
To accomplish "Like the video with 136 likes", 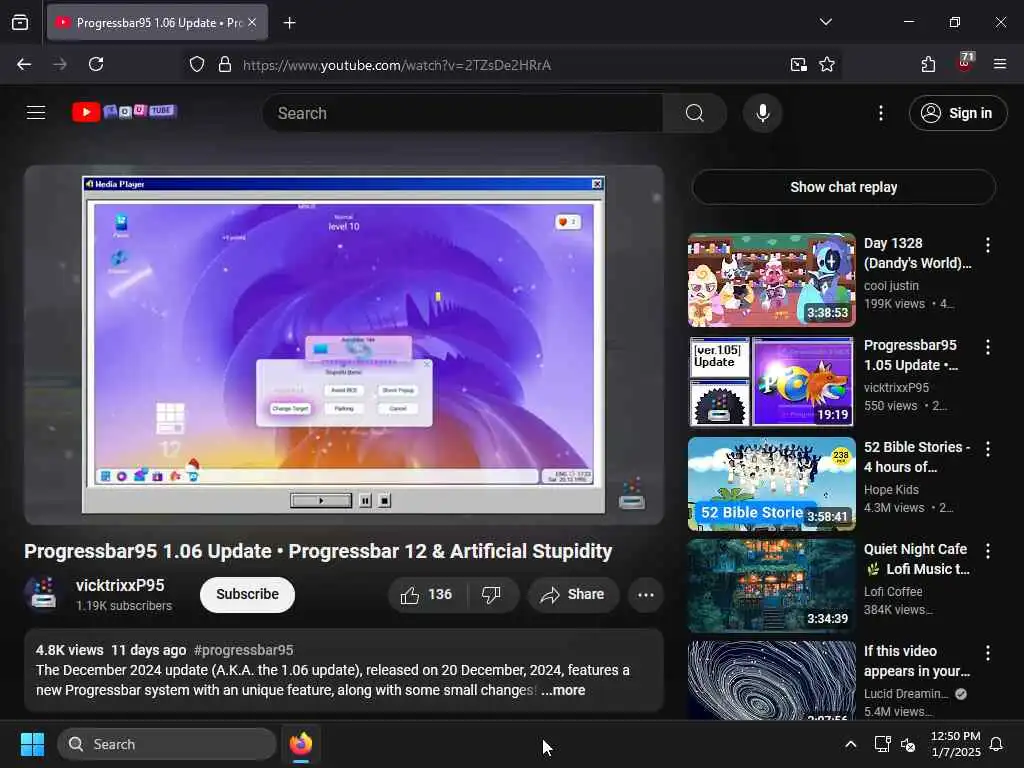I will 426,594.
